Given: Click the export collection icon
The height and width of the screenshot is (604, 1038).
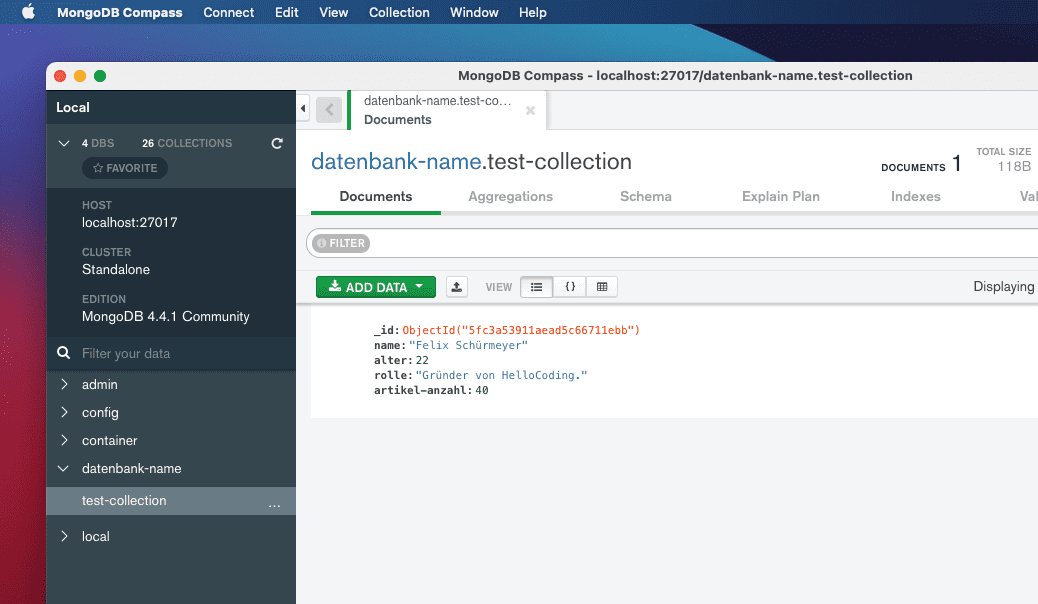Looking at the screenshot, I should pyautogui.click(x=456, y=287).
